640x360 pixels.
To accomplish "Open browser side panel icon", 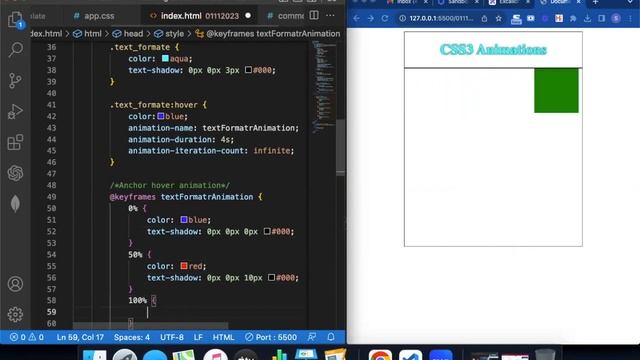I will 602,18.
